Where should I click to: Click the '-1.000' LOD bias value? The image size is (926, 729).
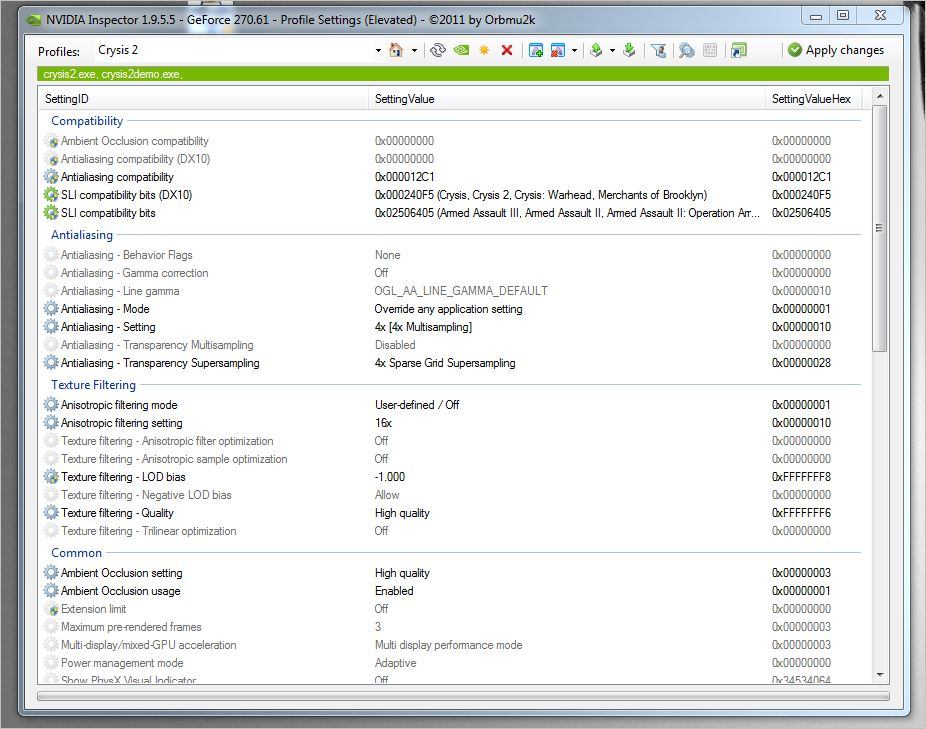(x=390, y=477)
